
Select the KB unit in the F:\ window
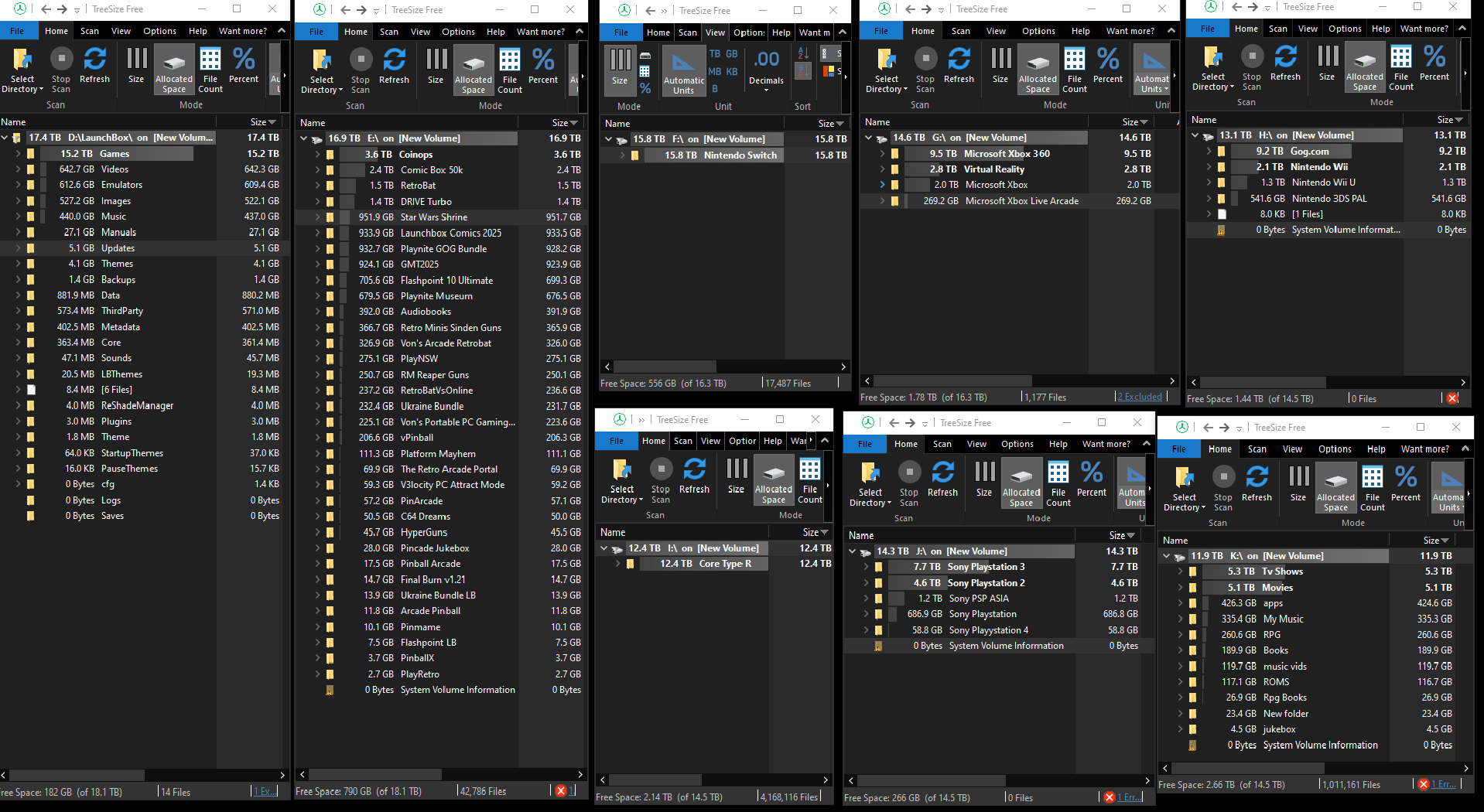[732, 71]
